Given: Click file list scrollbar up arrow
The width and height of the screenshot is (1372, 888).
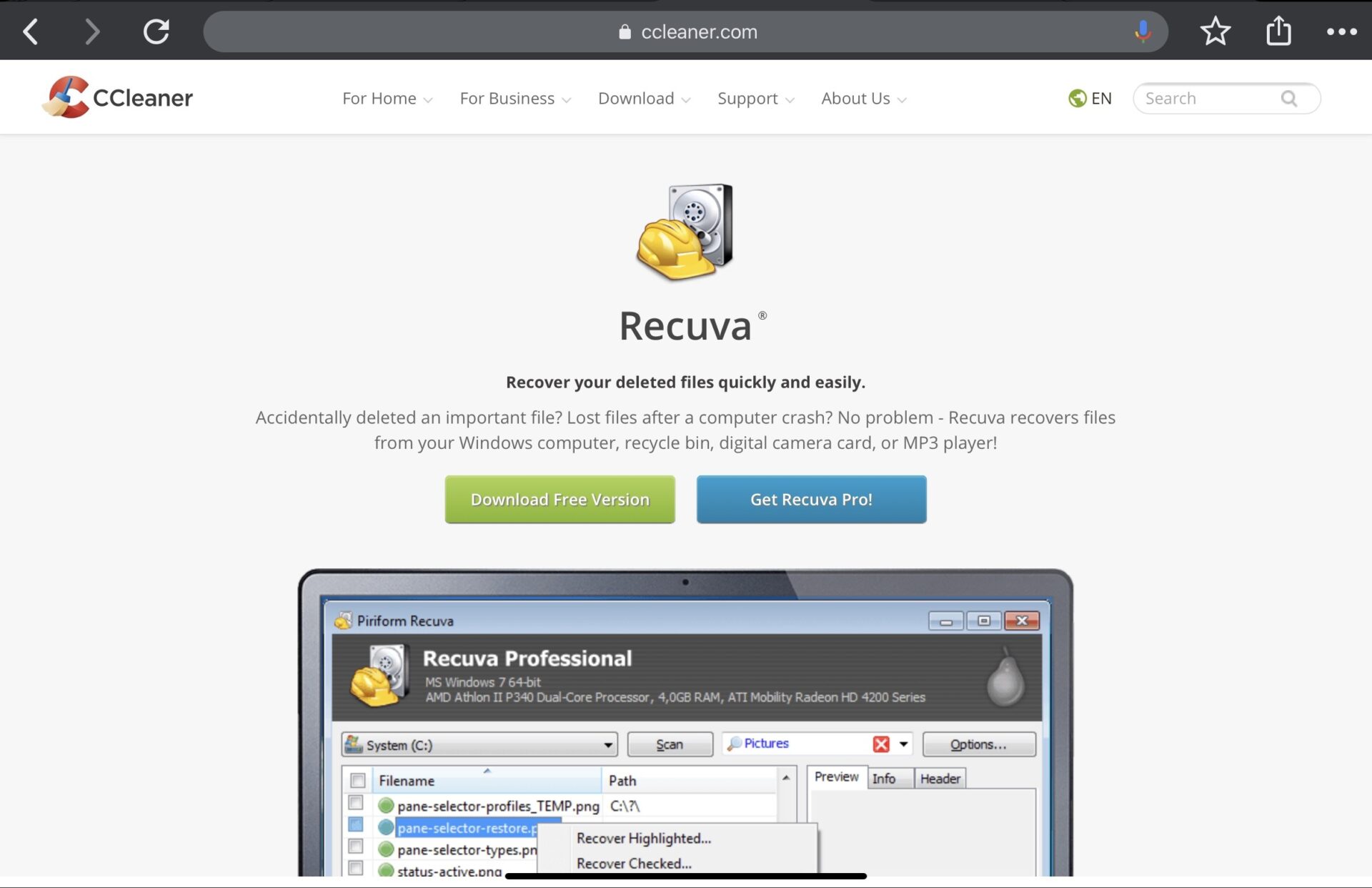Looking at the screenshot, I should pyautogui.click(x=786, y=778).
